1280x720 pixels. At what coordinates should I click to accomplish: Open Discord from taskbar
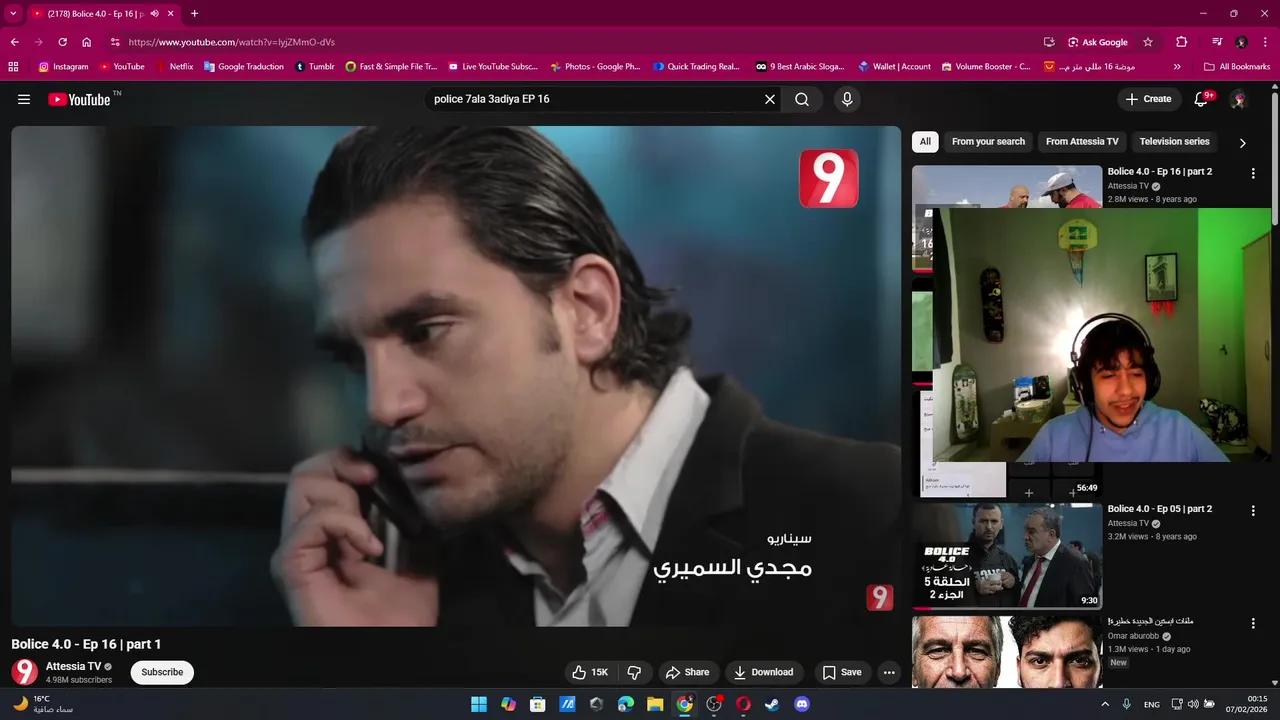[x=801, y=704]
